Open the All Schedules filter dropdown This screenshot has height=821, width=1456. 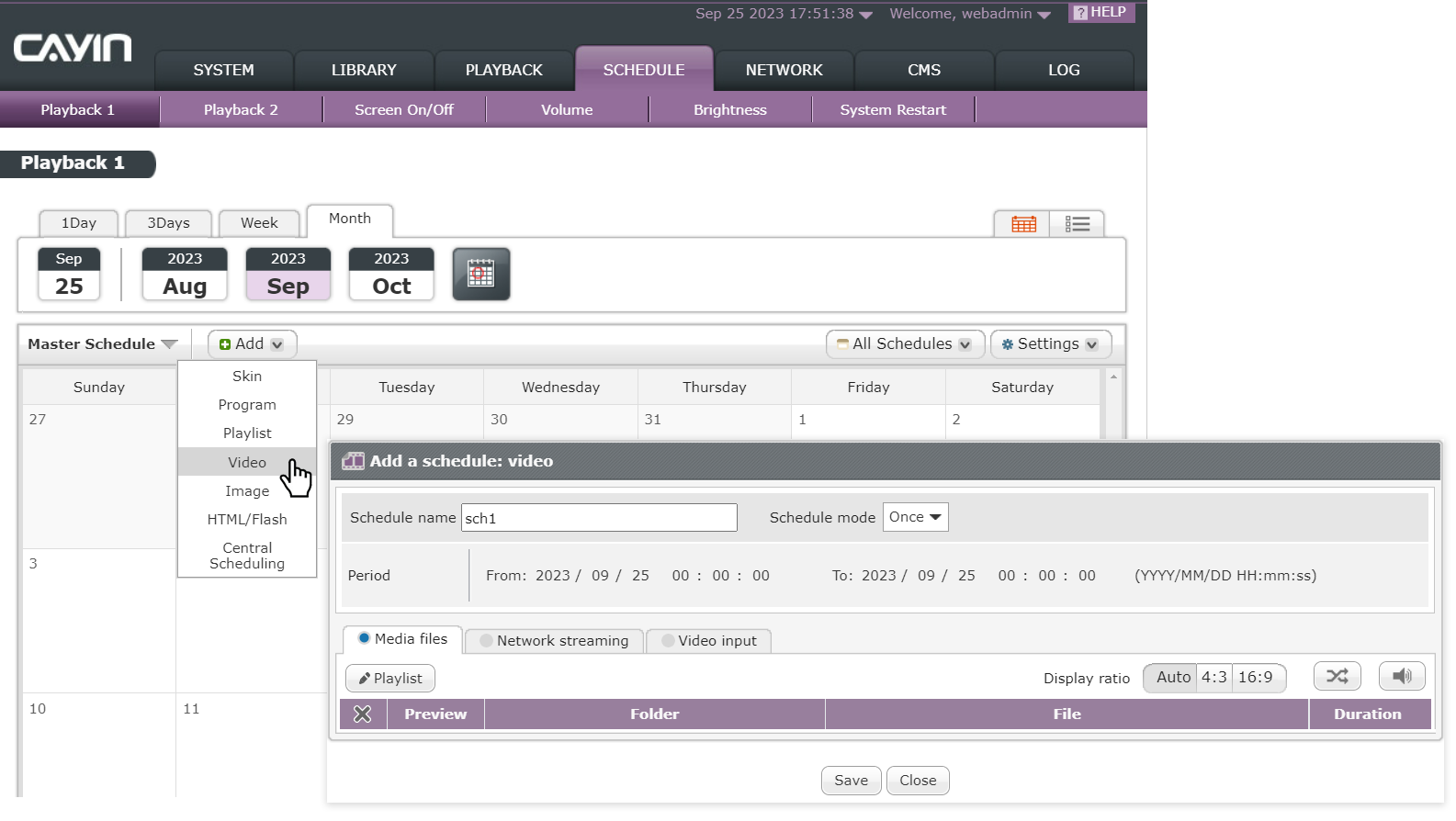905,343
